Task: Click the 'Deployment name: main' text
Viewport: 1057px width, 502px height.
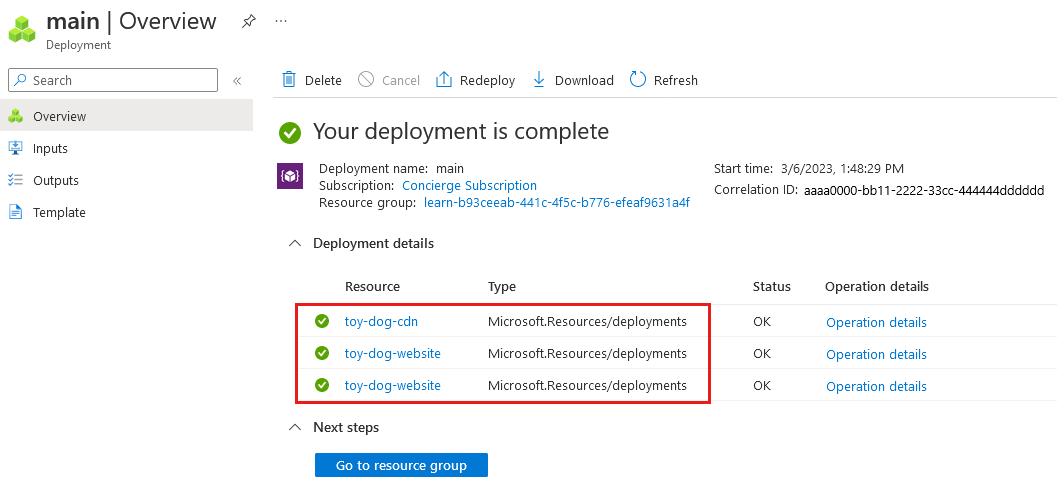Action: point(392,168)
